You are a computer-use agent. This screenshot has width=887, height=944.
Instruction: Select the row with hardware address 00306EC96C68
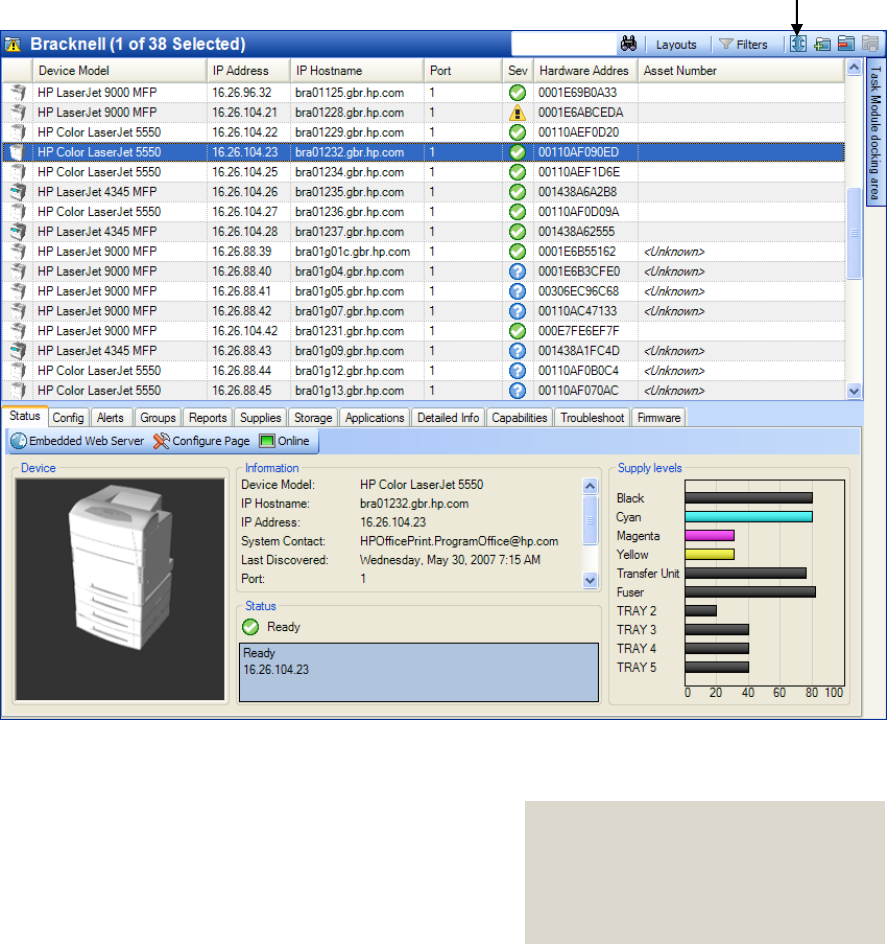click(423, 291)
